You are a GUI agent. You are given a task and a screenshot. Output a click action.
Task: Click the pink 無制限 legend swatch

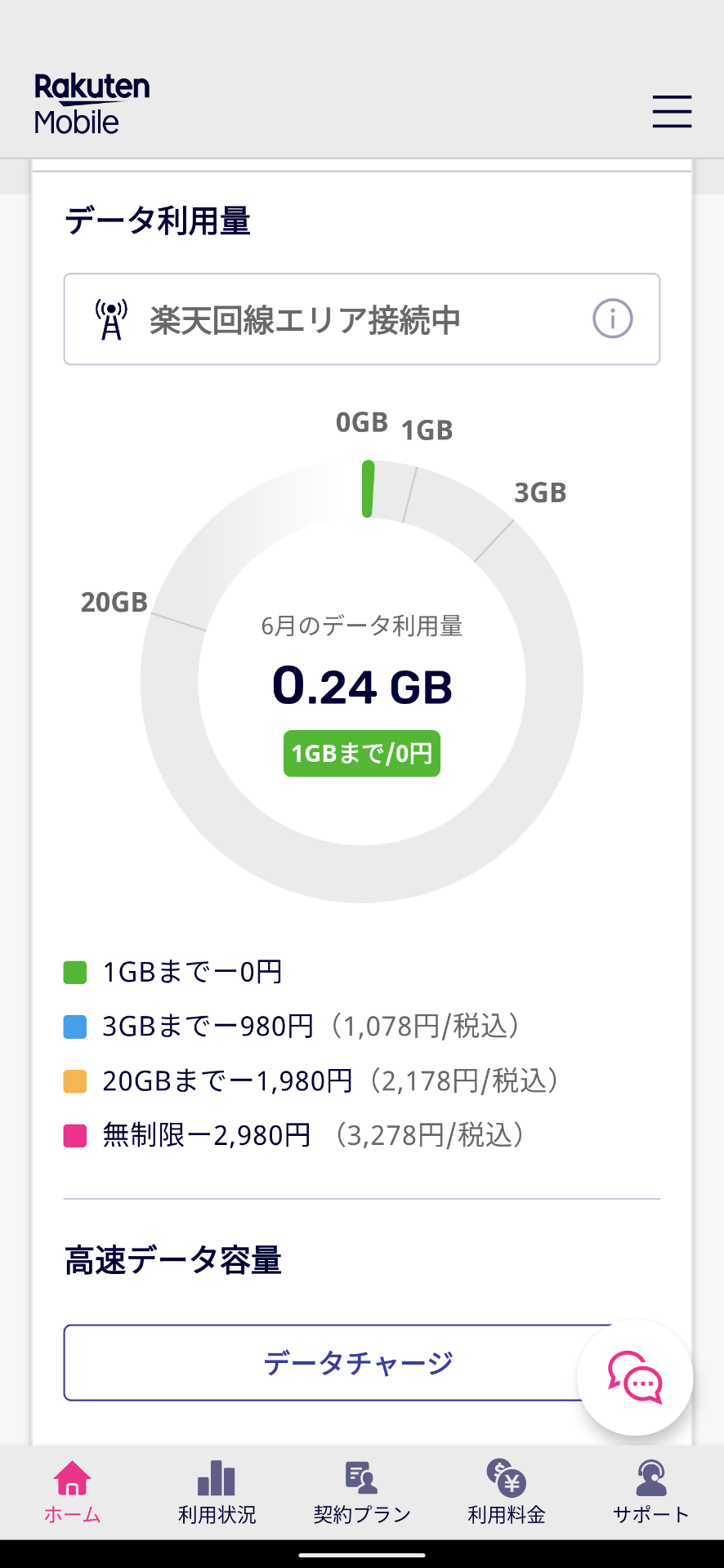click(74, 1135)
